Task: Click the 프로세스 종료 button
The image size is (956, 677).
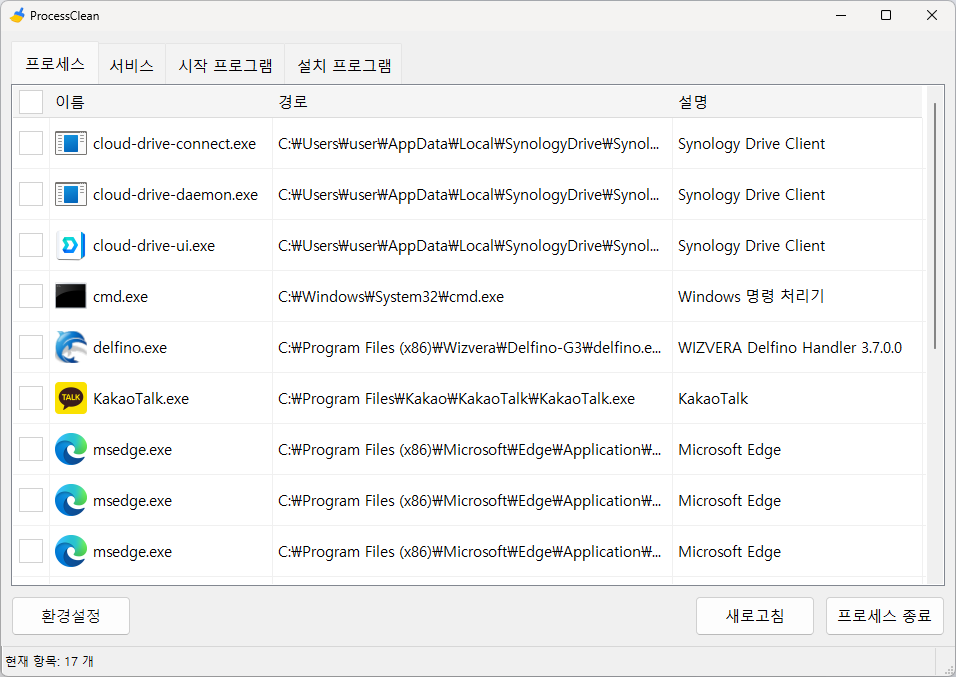Action: 885,616
